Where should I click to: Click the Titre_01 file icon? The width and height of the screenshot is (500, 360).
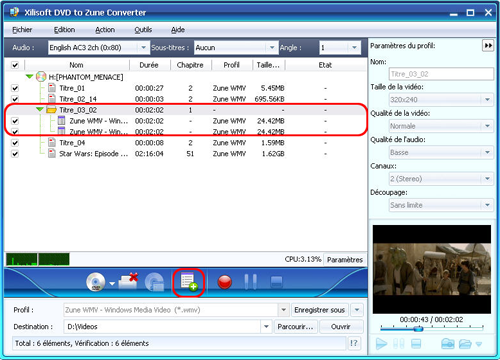point(52,88)
